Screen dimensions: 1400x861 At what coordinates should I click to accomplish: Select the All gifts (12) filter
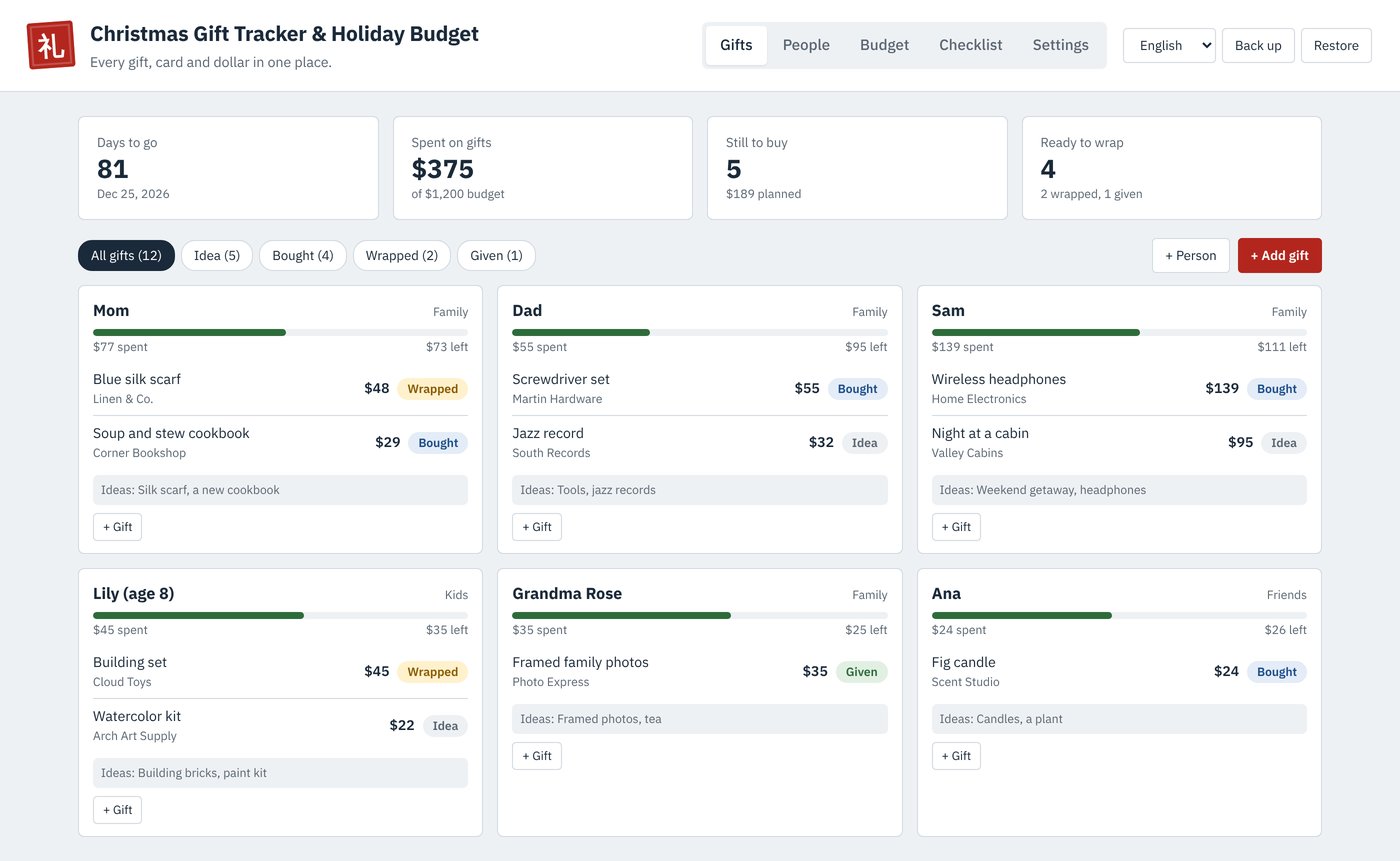point(126,255)
